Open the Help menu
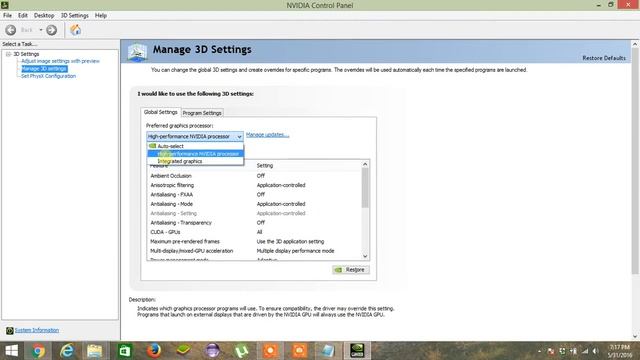Screen dimensions: 640x360 [100, 15]
